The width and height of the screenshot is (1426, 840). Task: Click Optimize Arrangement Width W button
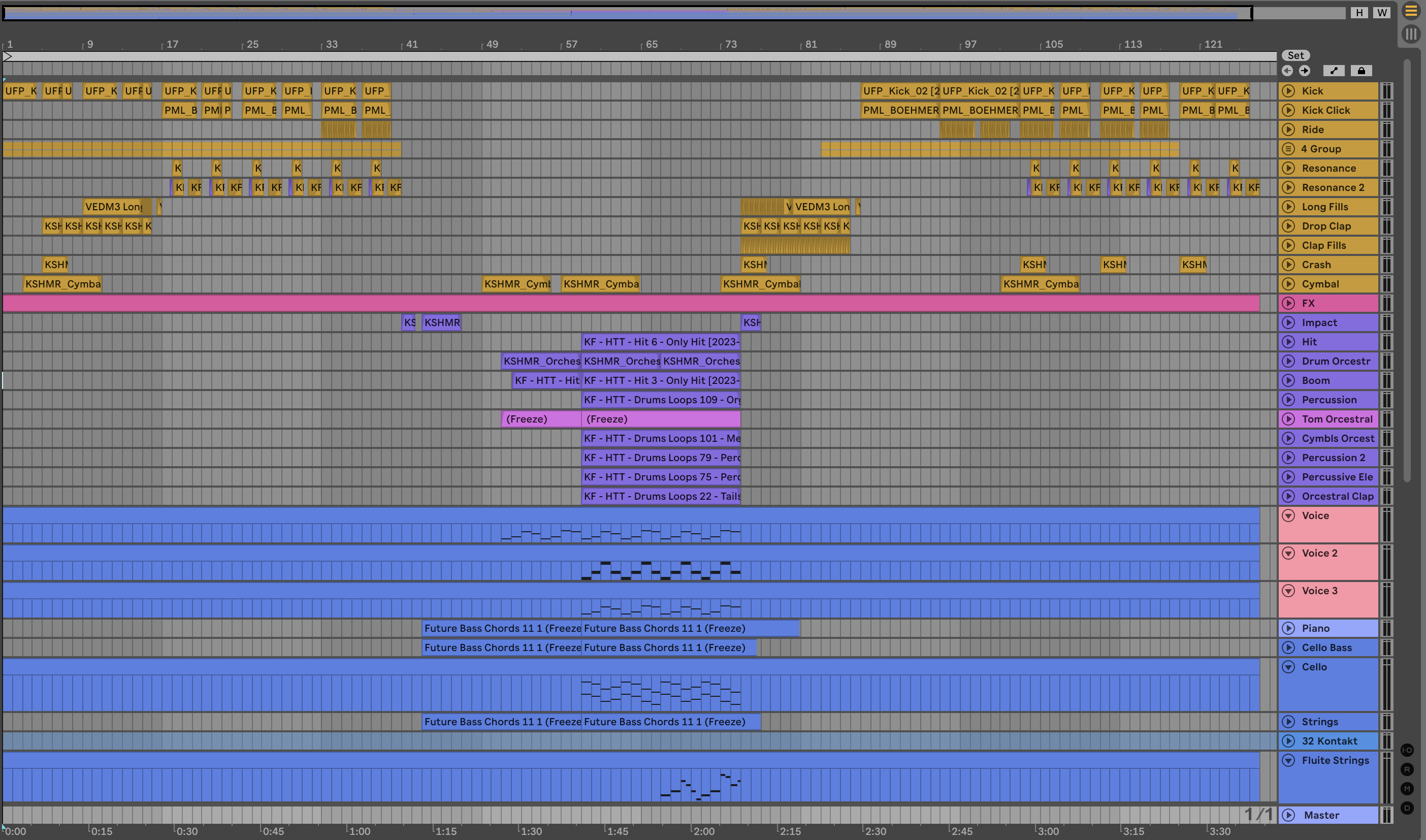click(x=1382, y=13)
